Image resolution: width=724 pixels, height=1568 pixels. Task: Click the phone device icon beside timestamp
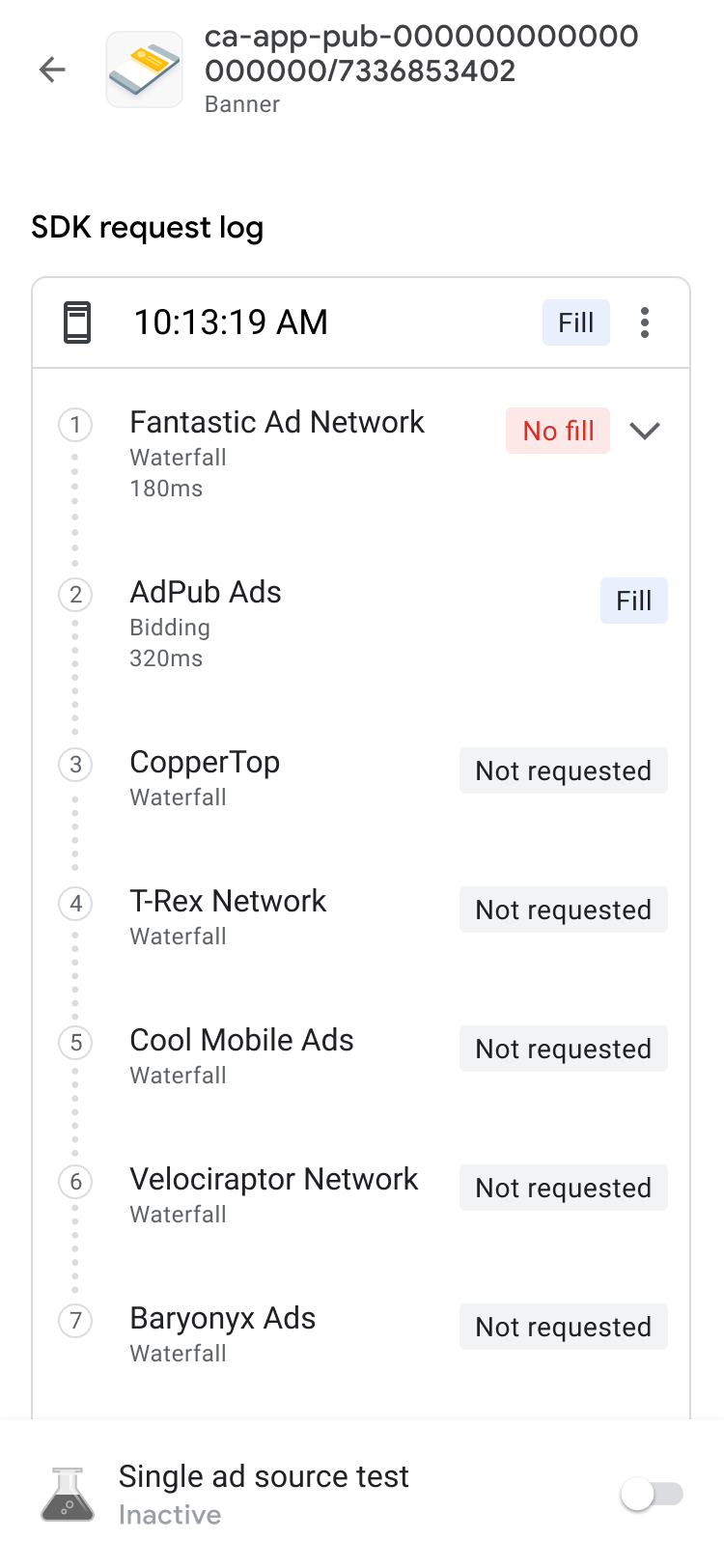(x=77, y=322)
